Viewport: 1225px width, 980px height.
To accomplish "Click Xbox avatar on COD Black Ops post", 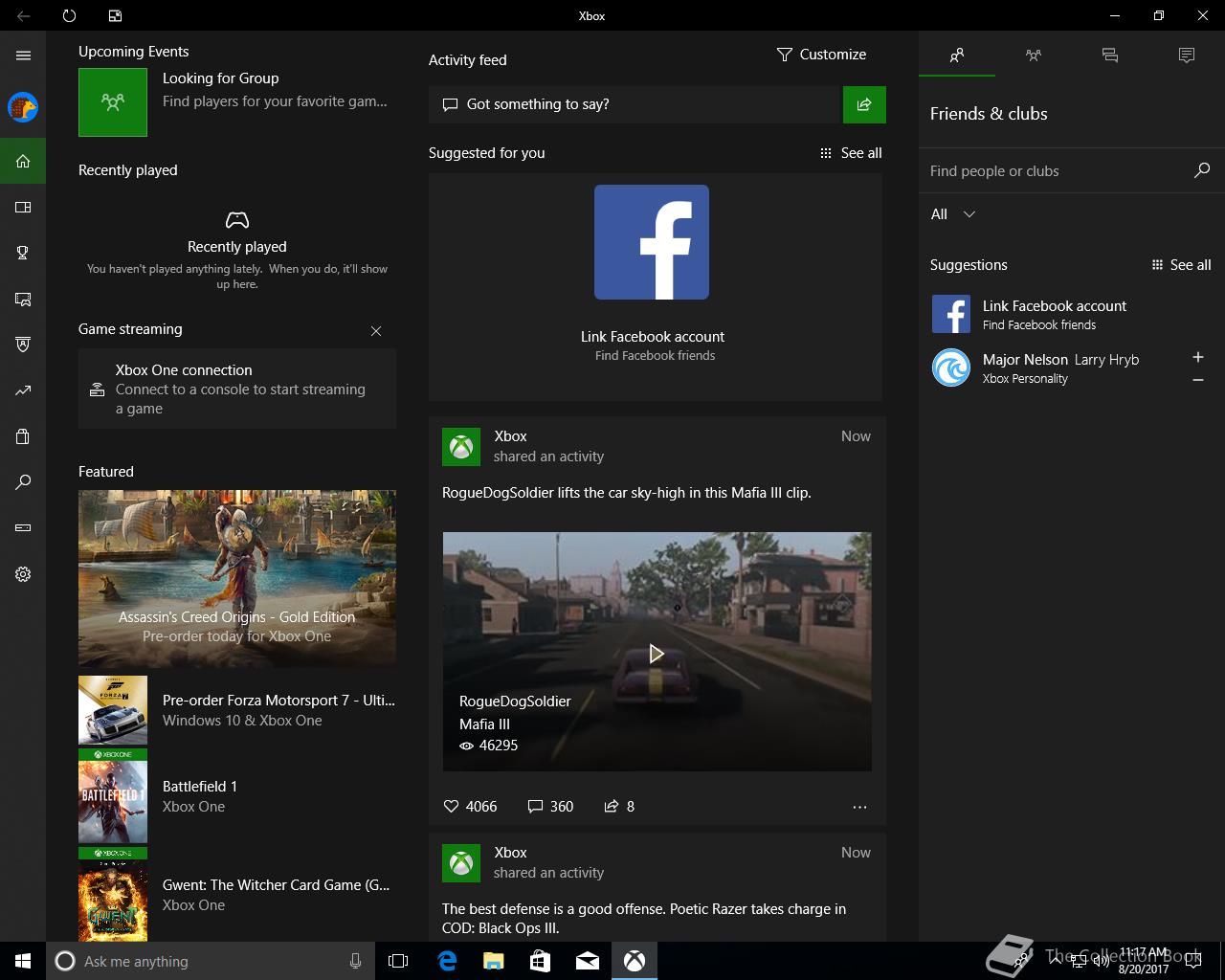I will [461, 863].
